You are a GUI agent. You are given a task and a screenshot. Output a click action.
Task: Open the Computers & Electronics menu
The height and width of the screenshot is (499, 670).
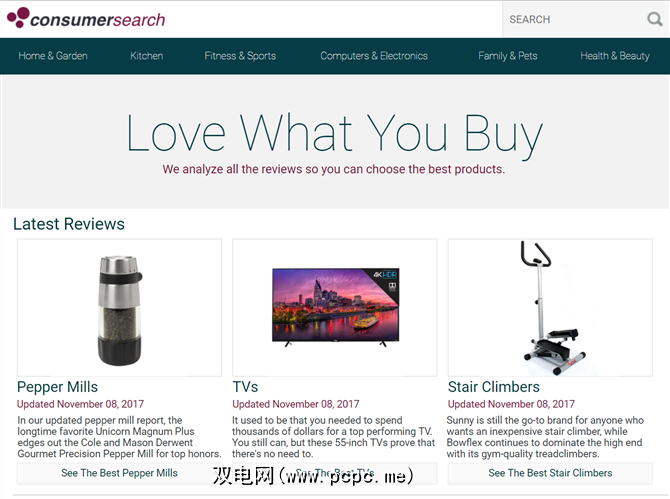click(x=374, y=56)
